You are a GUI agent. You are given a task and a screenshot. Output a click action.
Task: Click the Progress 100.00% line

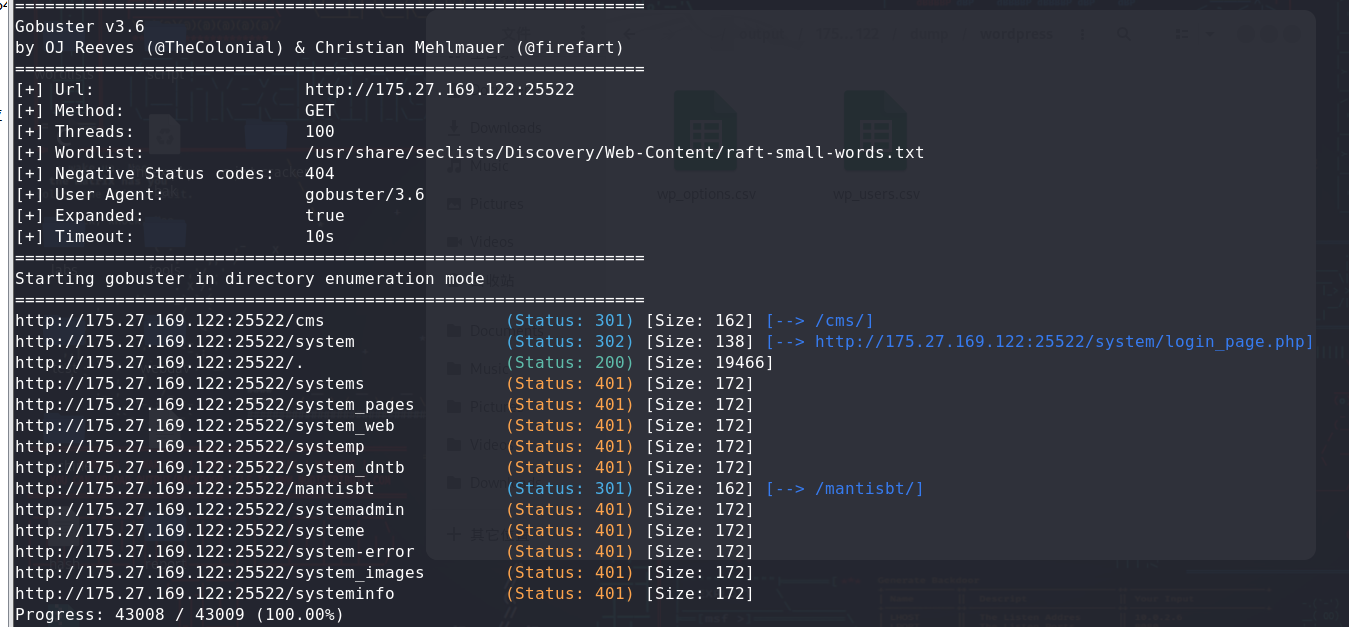point(179,614)
